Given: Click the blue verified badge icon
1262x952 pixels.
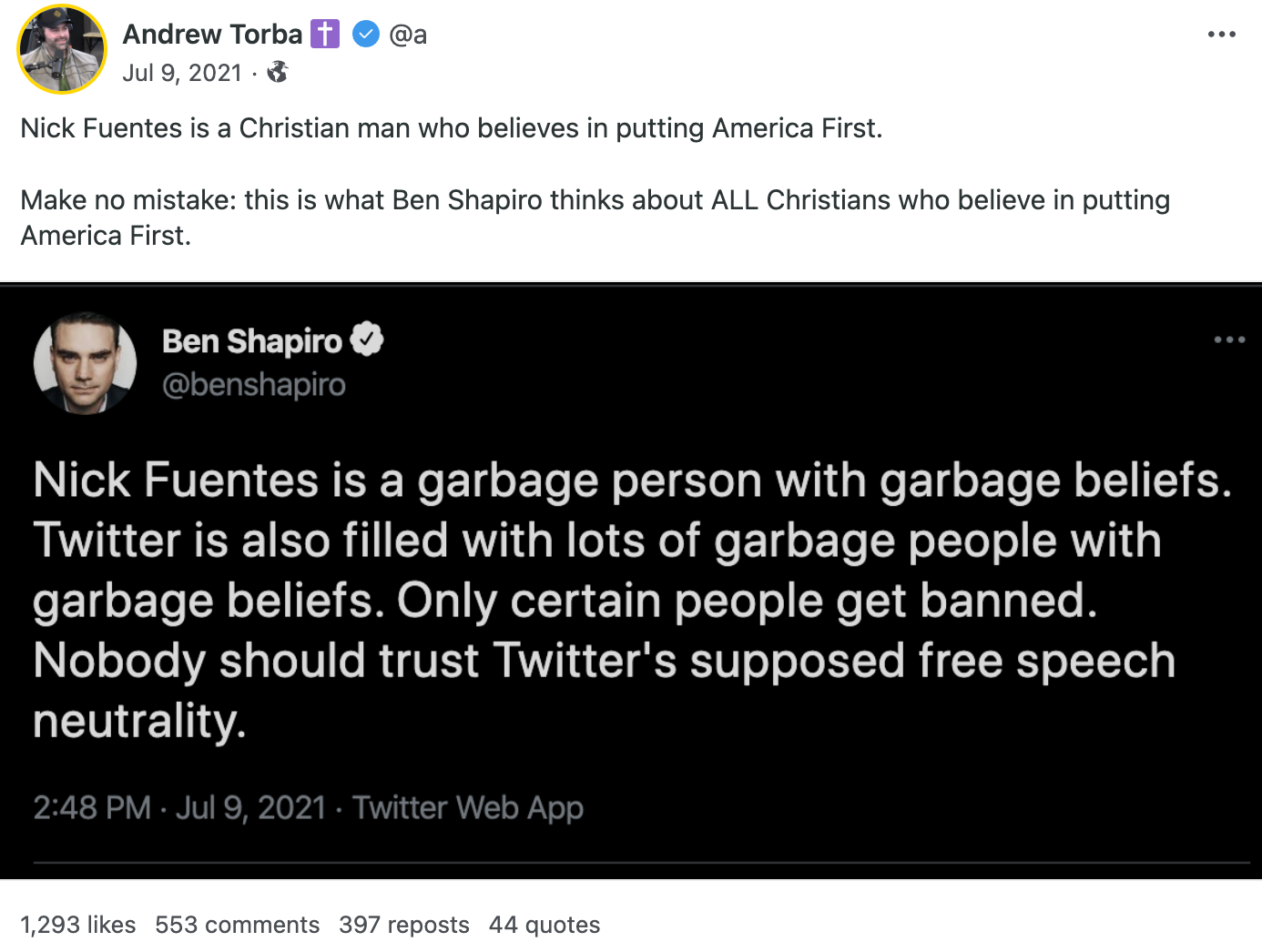Looking at the screenshot, I should coord(366,35).
